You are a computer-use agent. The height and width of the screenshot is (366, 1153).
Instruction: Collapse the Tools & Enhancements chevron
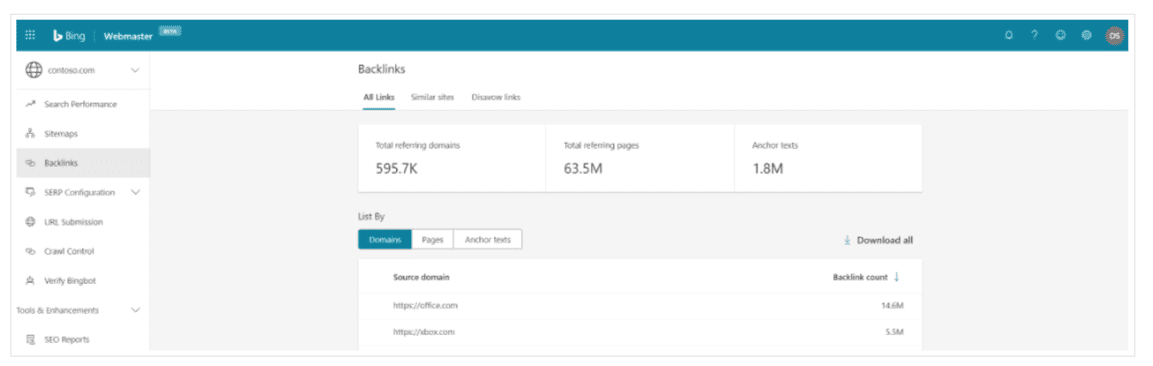pyautogui.click(x=135, y=310)
